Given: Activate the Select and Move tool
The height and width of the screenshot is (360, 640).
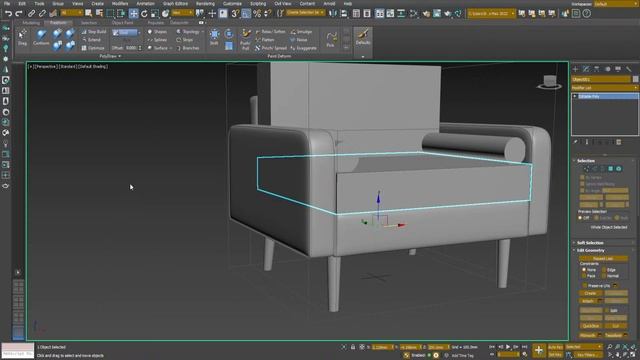Looking at the screenshot, I should coord(133,13).
